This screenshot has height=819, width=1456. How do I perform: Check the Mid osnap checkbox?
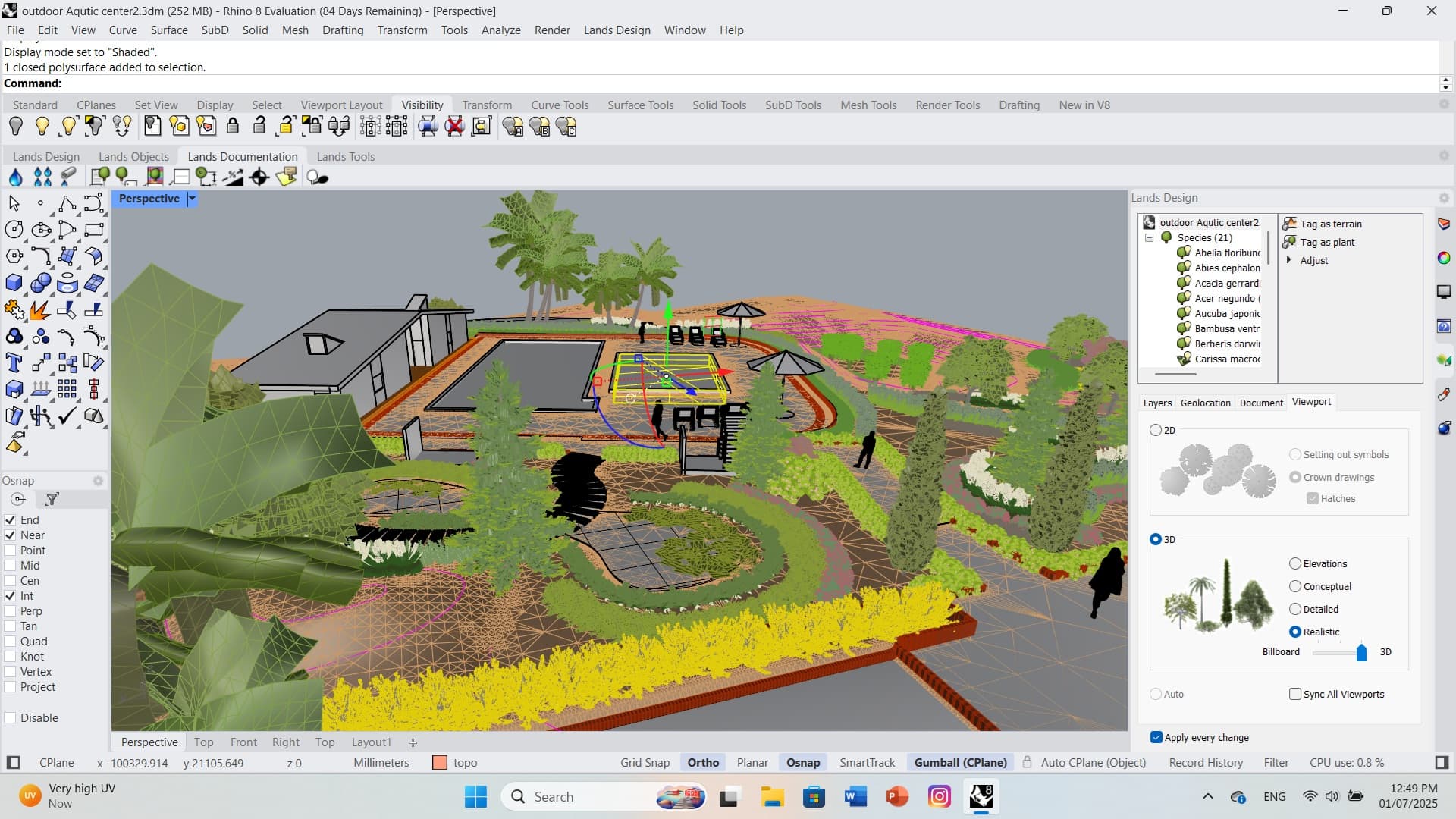tap(11, 566)
